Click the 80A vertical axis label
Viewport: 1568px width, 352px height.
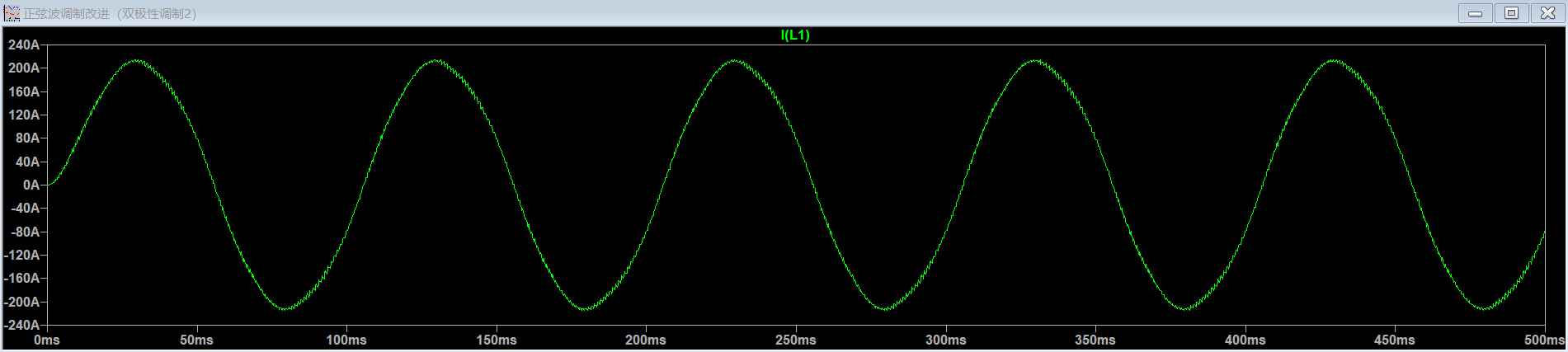click(x=27, y=138)
